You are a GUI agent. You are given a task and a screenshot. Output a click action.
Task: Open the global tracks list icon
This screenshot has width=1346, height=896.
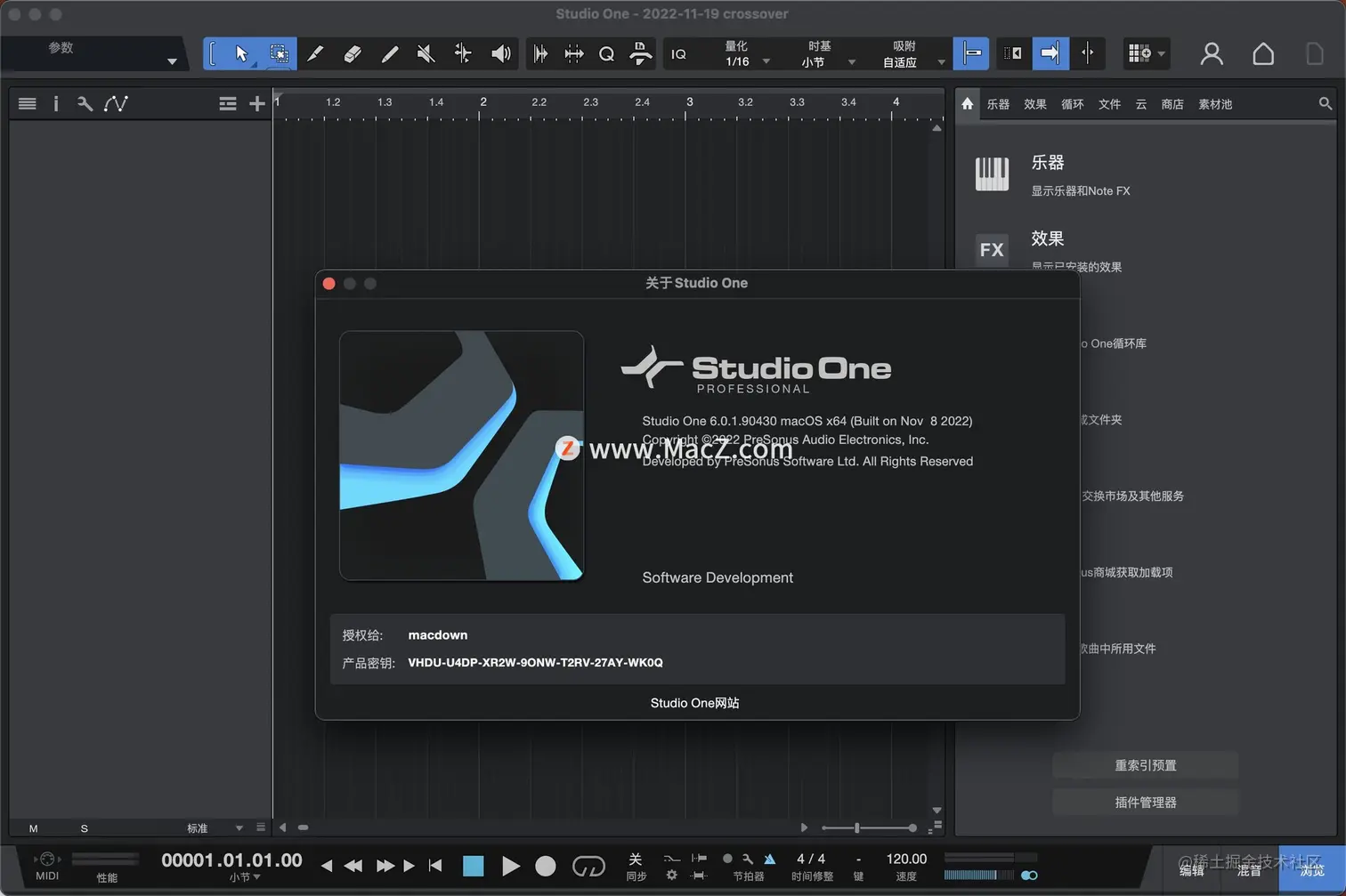coord(228,104)
